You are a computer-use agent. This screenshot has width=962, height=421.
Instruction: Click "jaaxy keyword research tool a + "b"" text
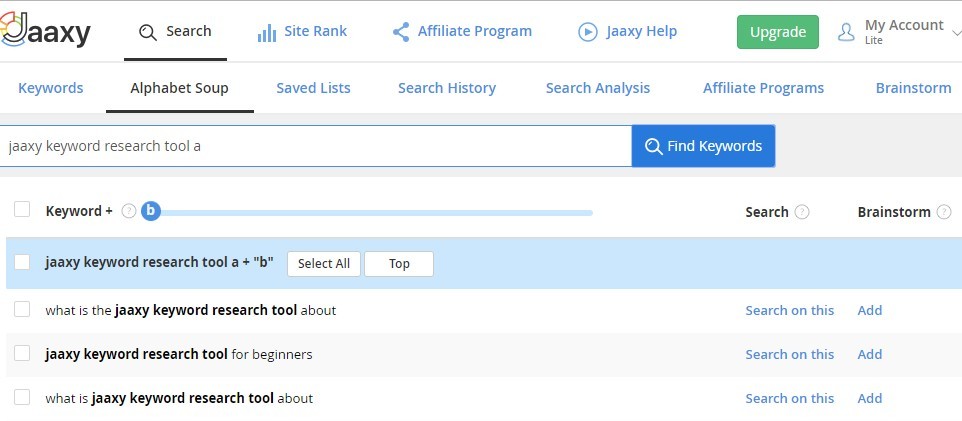(x=160, y=263)
